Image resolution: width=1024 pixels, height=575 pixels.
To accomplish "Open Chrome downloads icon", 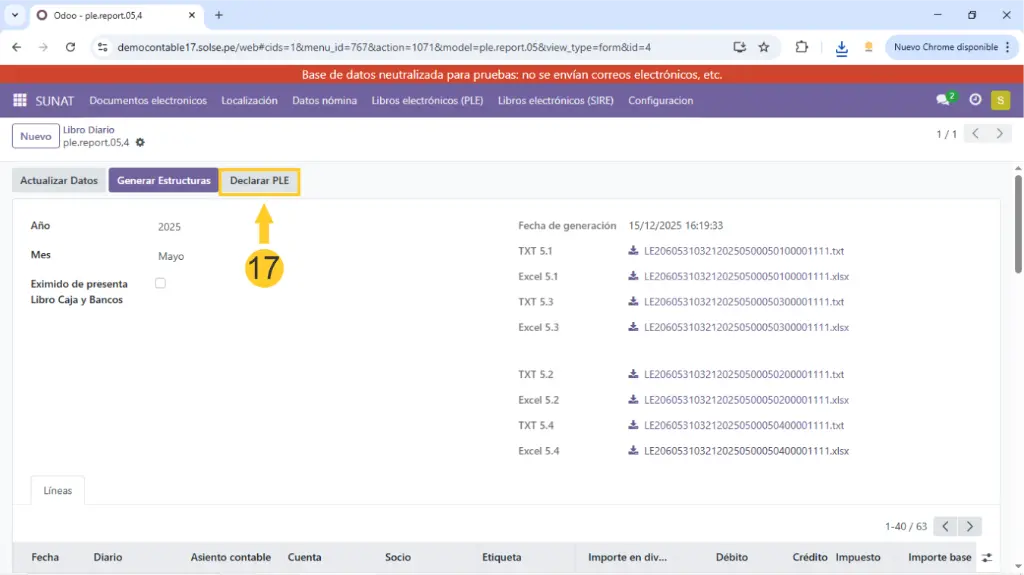I will pyautogui.click(x=841, y=47).
